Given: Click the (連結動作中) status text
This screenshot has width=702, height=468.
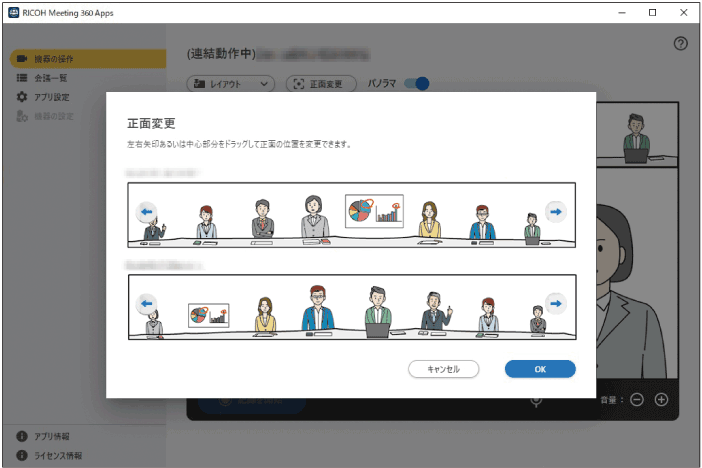Looking at the screenshot, I should (x=221, y=54).
